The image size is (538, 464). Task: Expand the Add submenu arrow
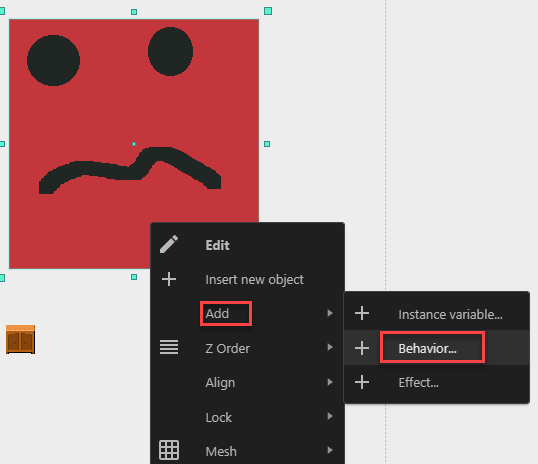[330, 313]
